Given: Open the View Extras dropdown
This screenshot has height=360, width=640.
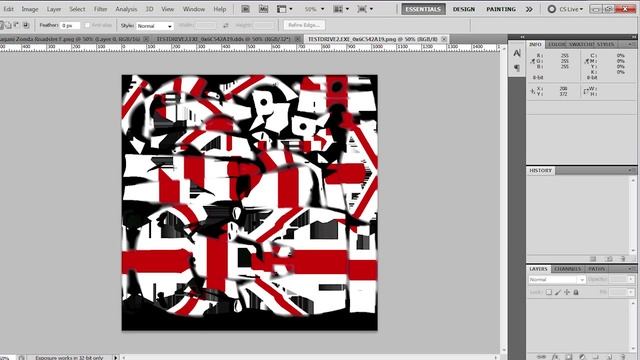Looking at the screenshot, I should (x=284, y=9).
